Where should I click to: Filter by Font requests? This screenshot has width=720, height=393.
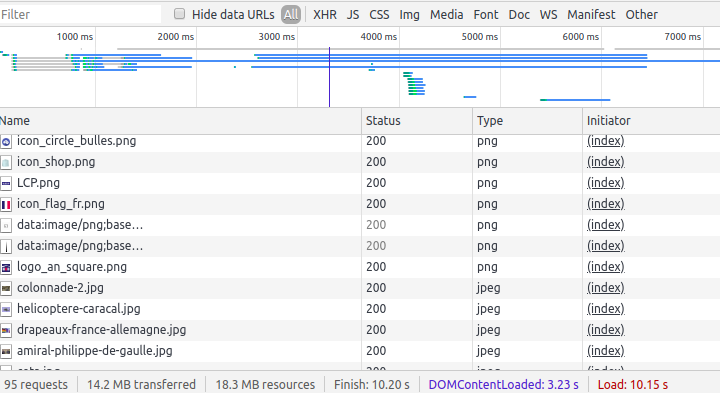486,15
